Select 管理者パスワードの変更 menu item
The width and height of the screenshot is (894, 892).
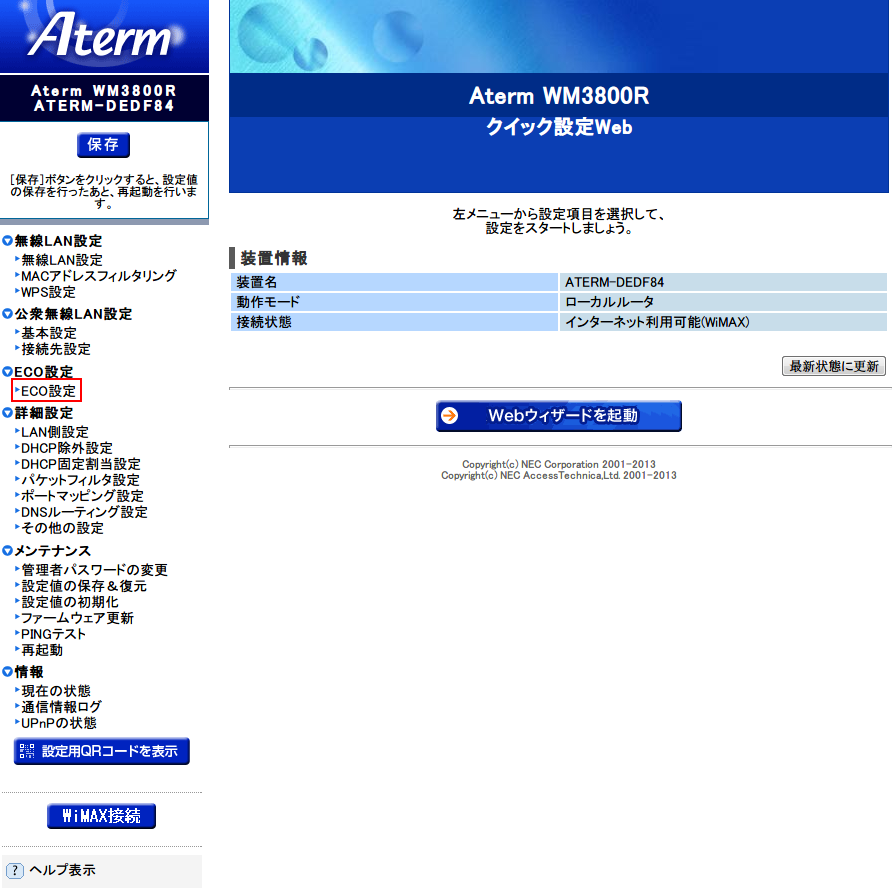click(x=94, y=570)
